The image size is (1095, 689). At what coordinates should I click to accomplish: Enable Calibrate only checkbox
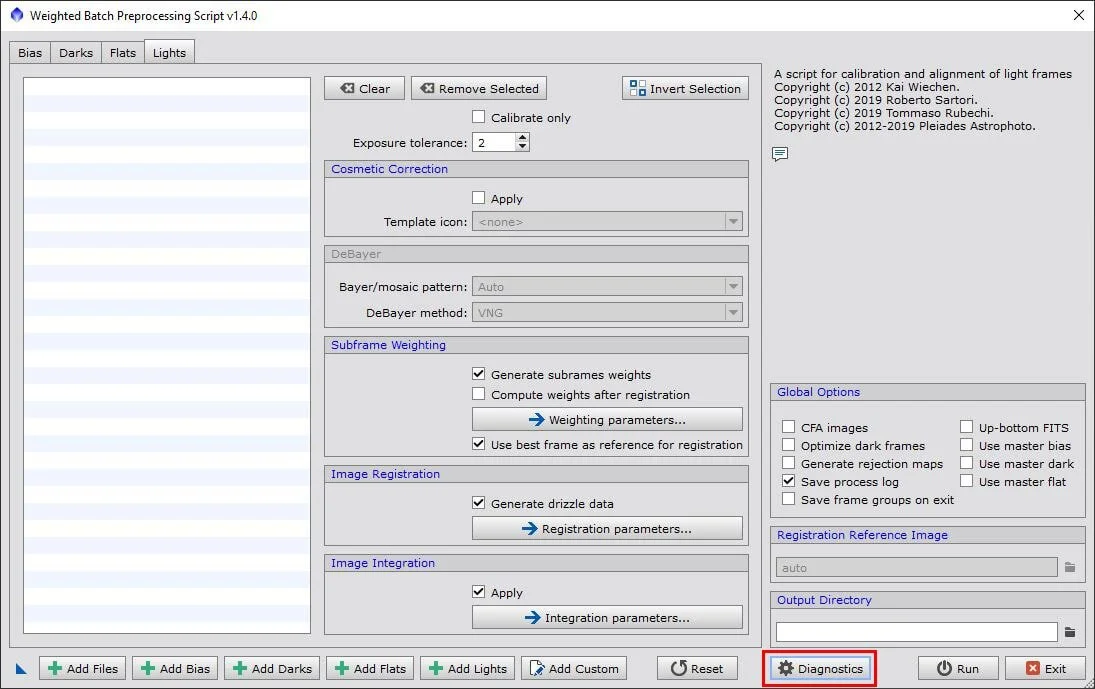(478, 117)
